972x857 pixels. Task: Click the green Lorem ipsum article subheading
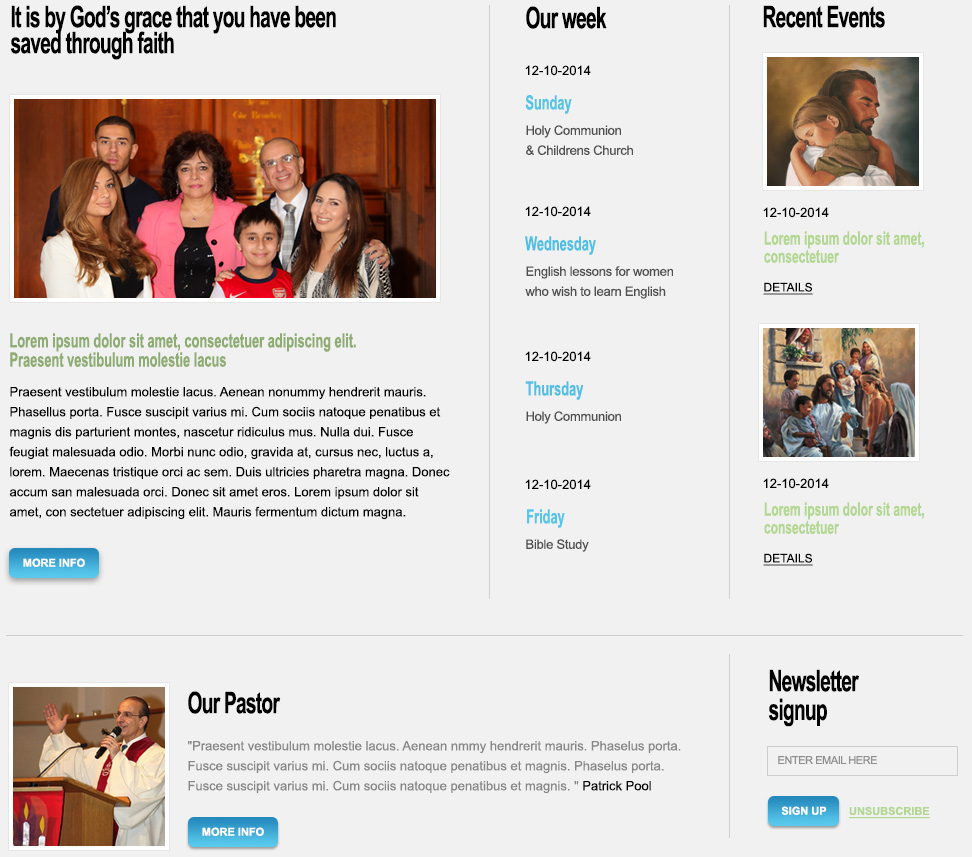point(183,350)
